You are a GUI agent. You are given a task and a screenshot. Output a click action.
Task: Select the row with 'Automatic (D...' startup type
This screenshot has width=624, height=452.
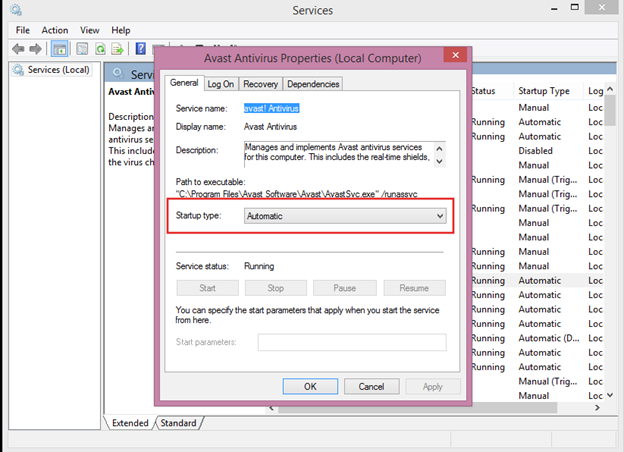pyautogui.click(x=537, y=338)
